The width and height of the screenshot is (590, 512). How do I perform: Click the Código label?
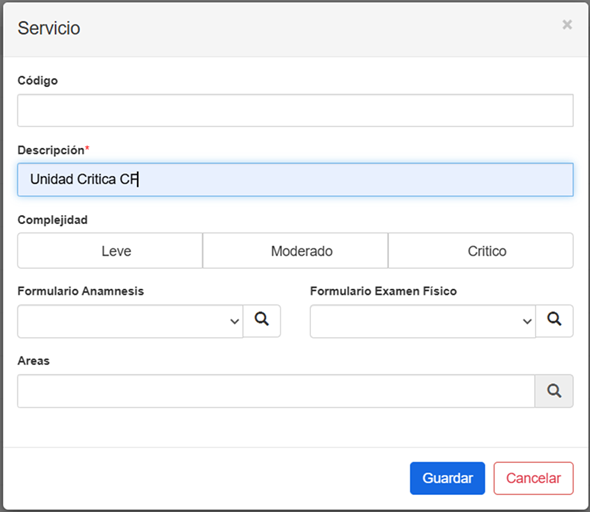click(x=38, y=81)
